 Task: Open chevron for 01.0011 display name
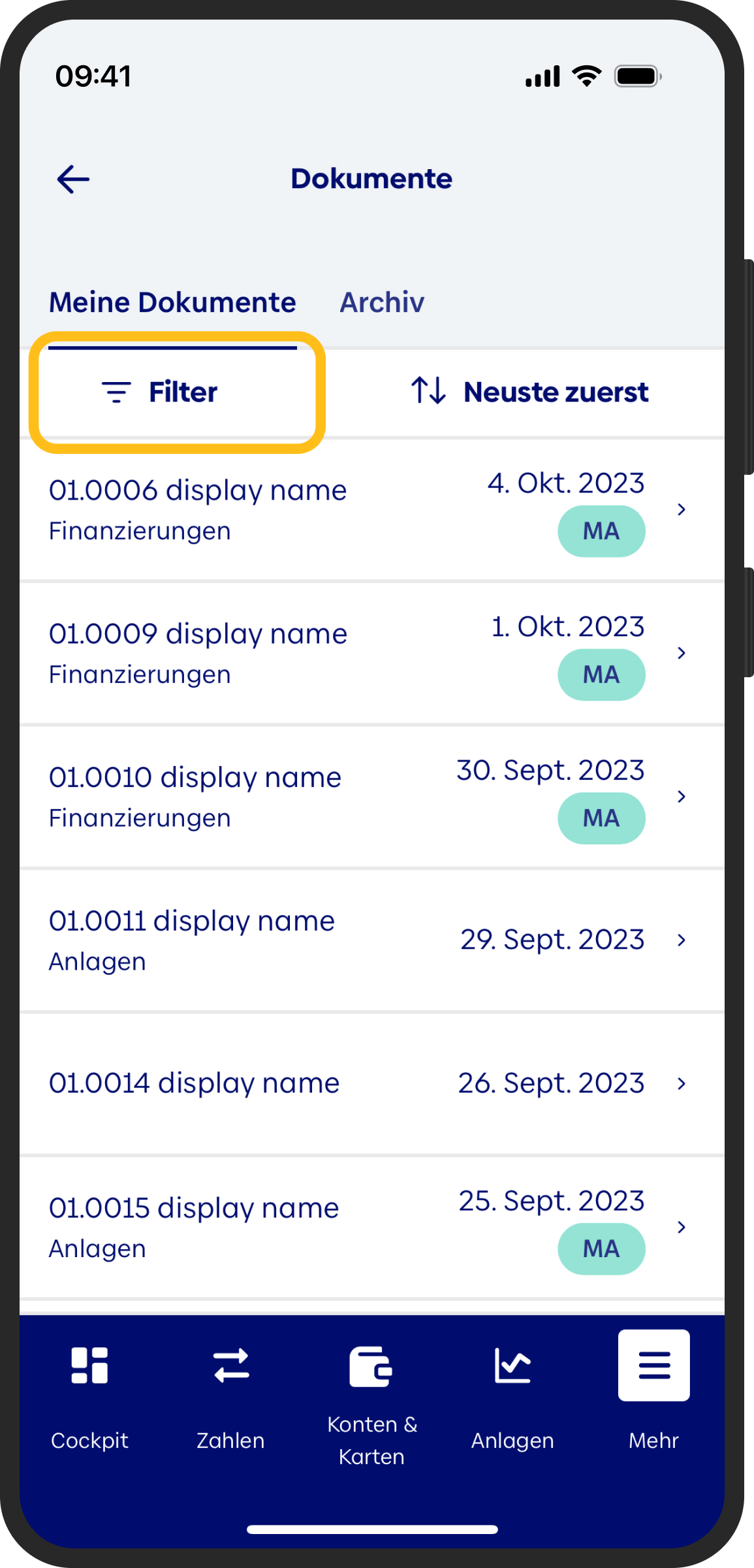[682, 940]
